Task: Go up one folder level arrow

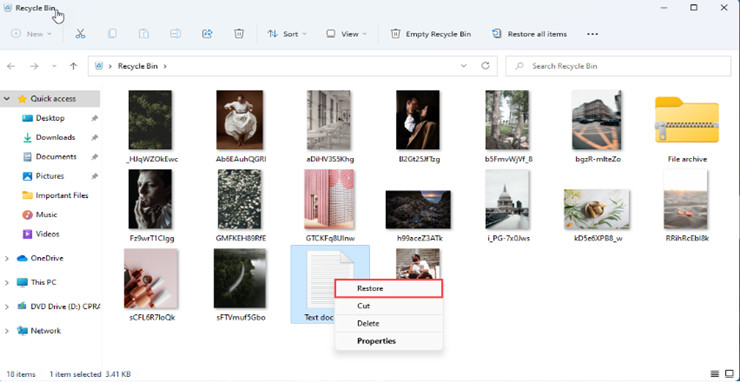Action: coord(73,66)
